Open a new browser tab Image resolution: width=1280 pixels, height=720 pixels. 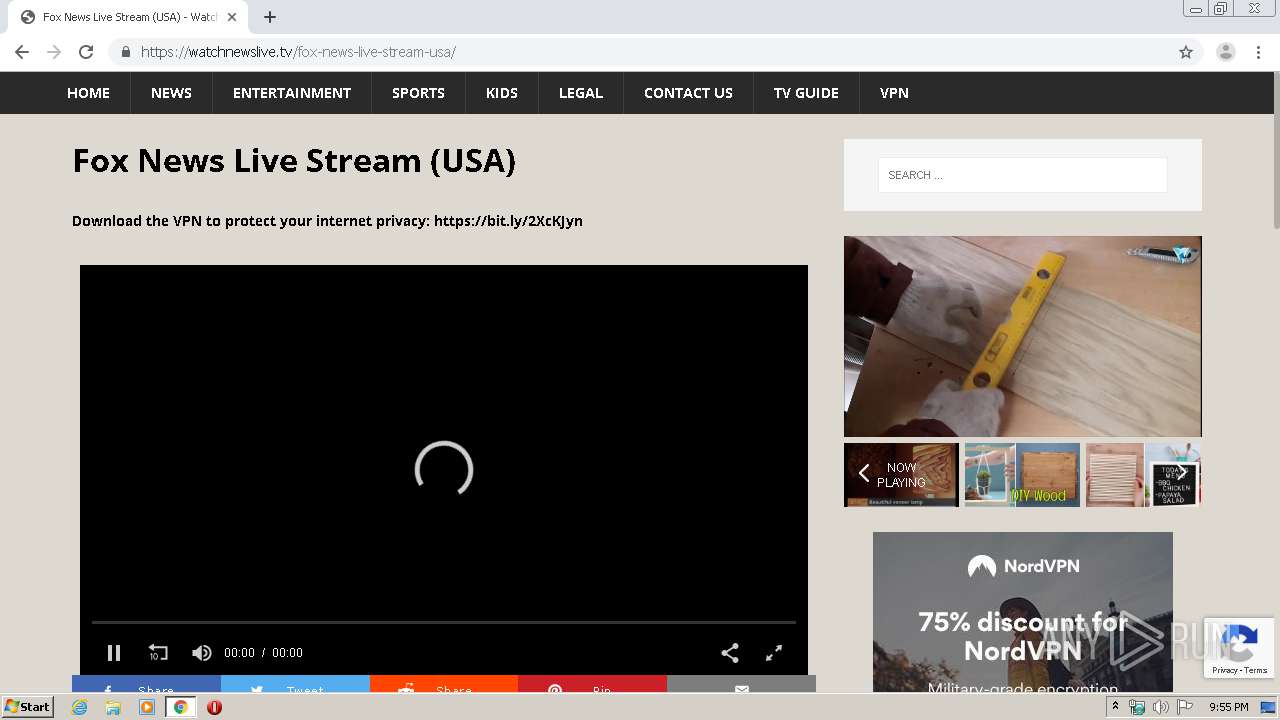coord(270,17)
